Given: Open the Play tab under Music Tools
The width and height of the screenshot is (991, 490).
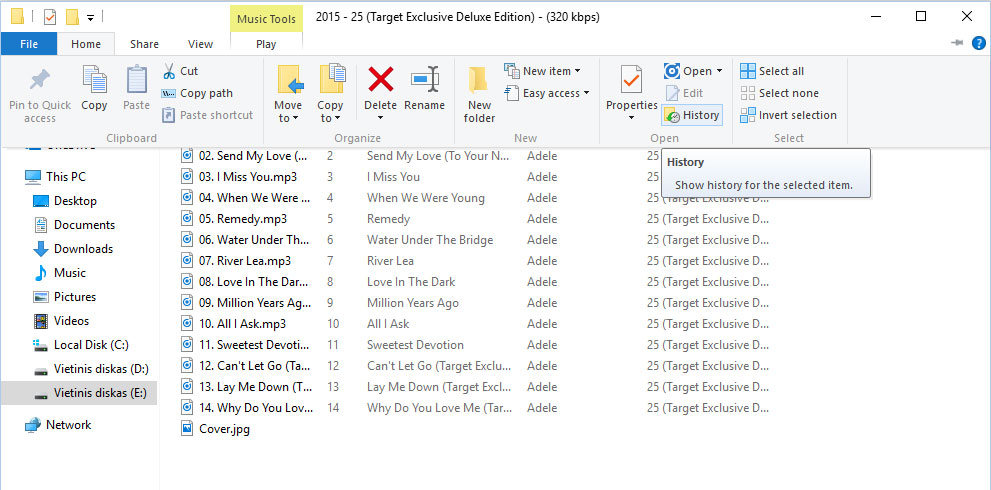Looking at the screenshot, I should coord(266,44).
